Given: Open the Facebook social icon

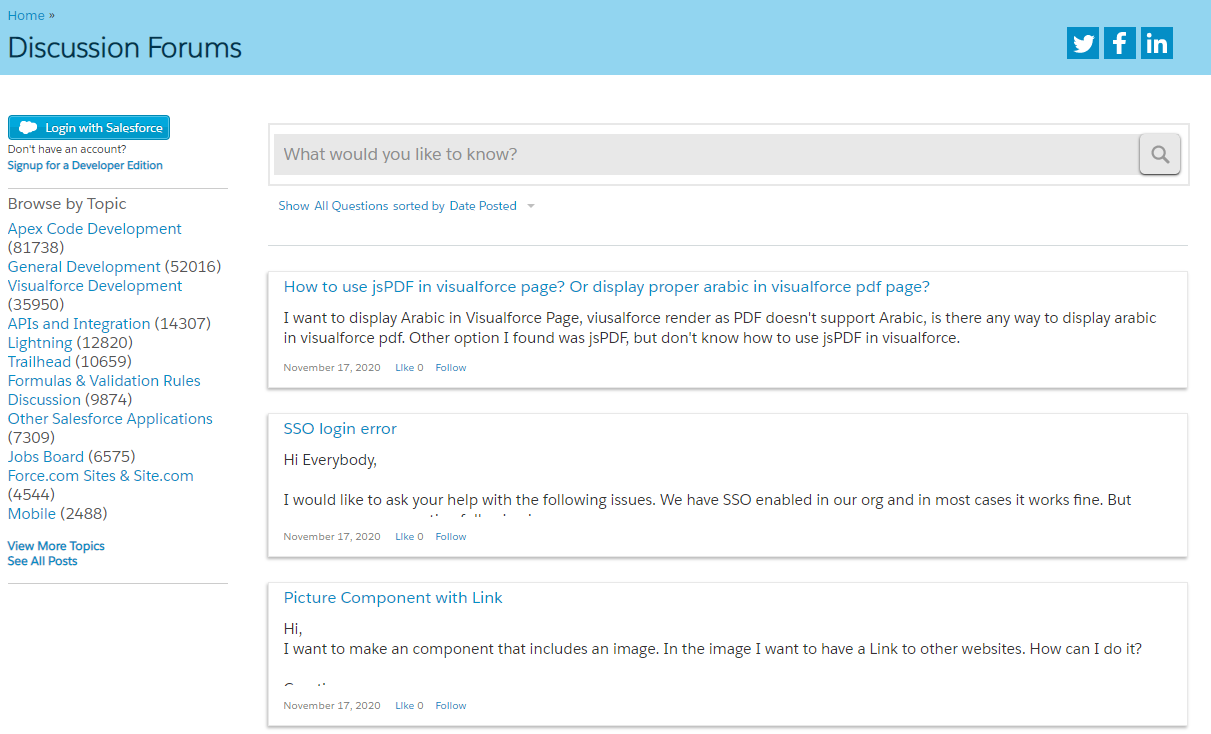Looking at the screenshot, I should pos(1120,43).
